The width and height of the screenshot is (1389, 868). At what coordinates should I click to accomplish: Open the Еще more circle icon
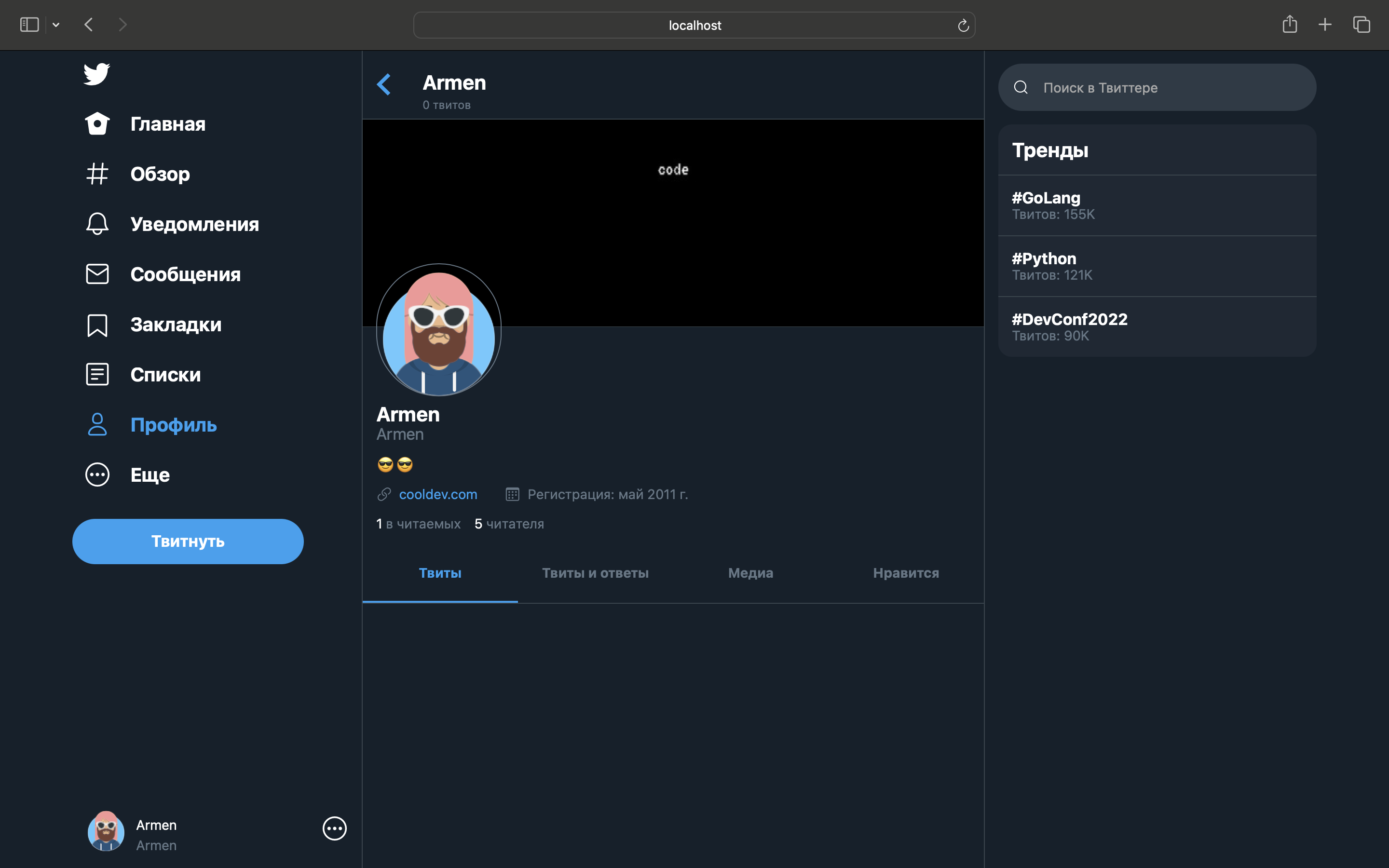tap(97, 475)
